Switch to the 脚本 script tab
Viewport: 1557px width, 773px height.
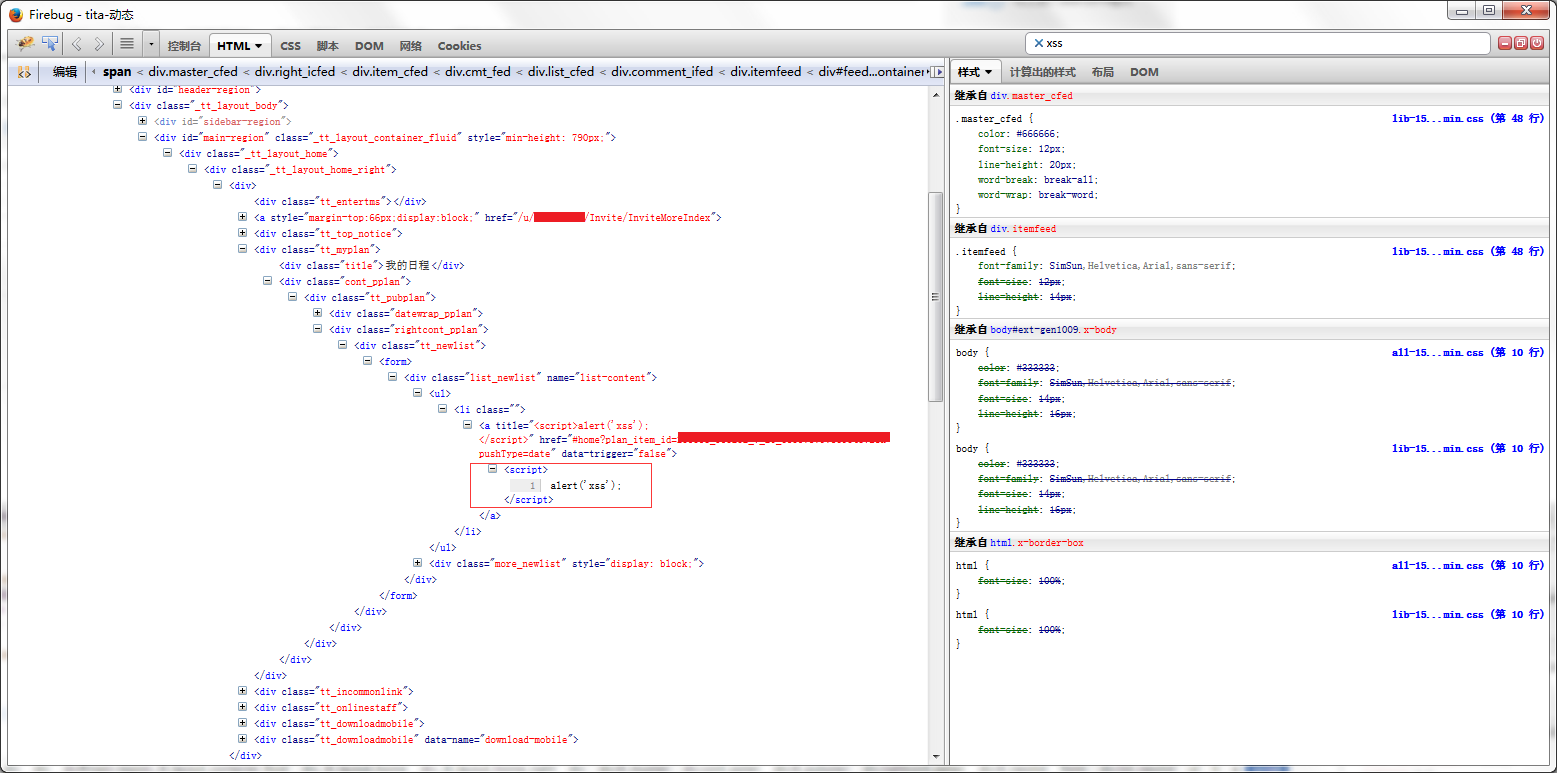click(x=328, y=46)
